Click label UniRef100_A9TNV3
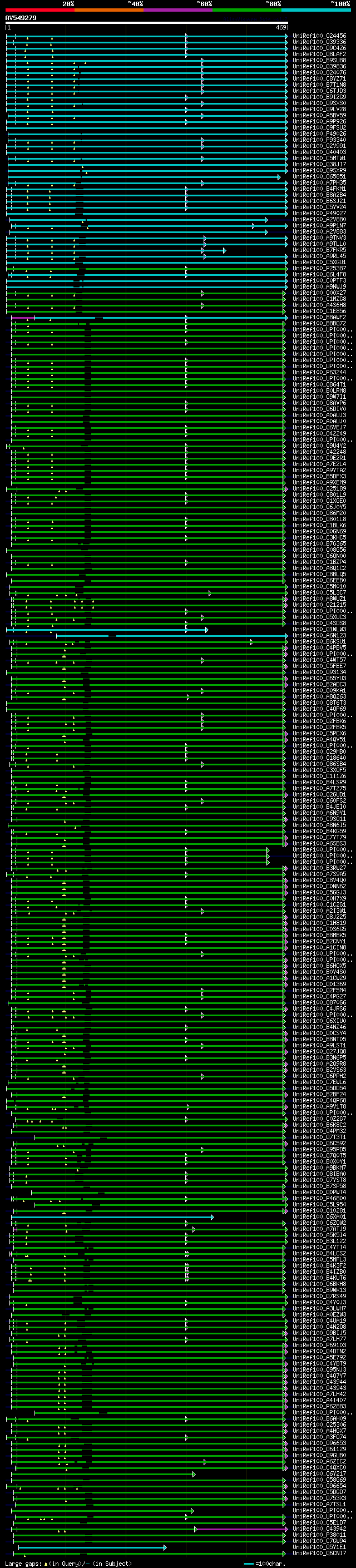356x1568 pixels. click(x=319, y=238)
